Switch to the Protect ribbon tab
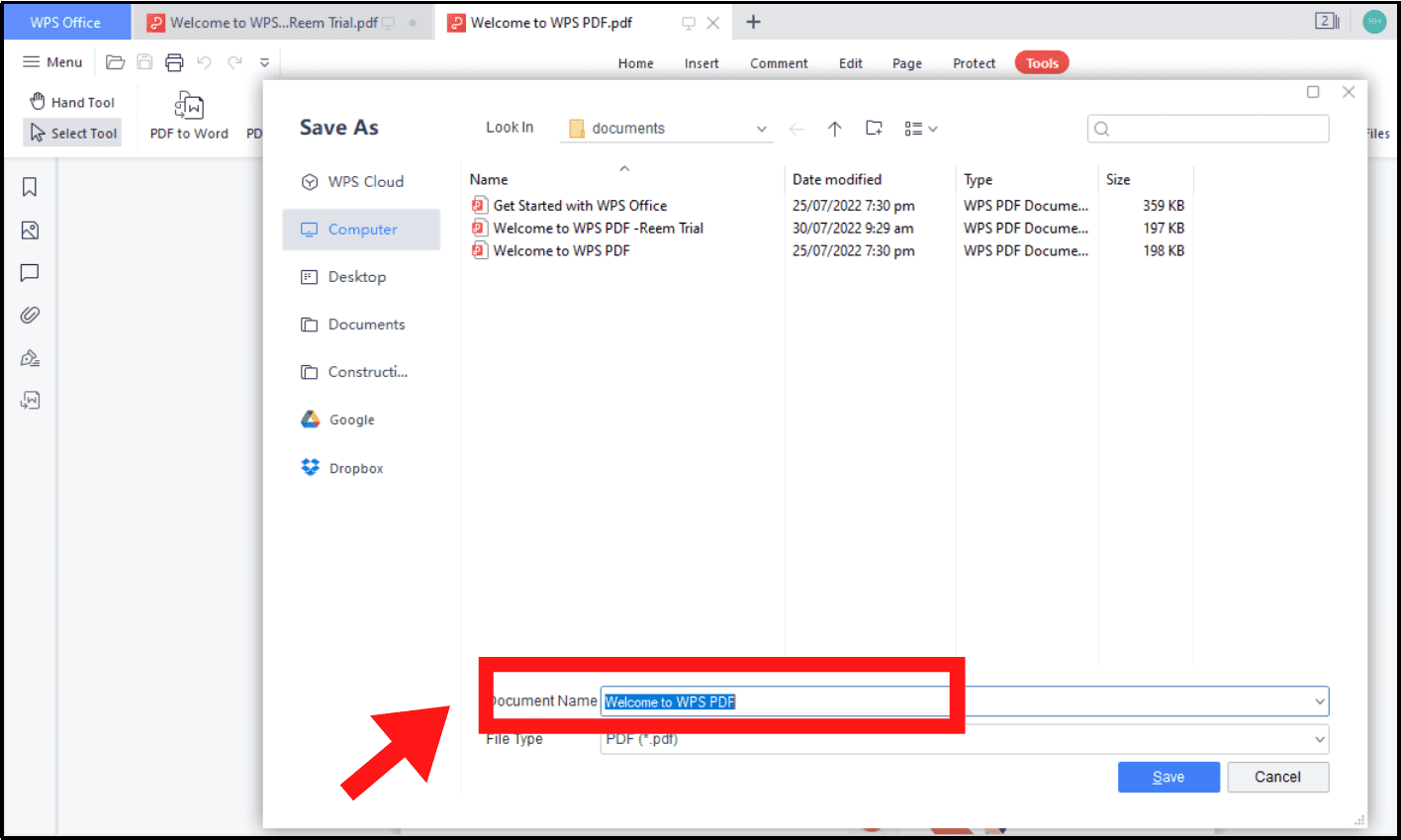This screenshot has height=840, width=1401. click(x=974, y=63)
